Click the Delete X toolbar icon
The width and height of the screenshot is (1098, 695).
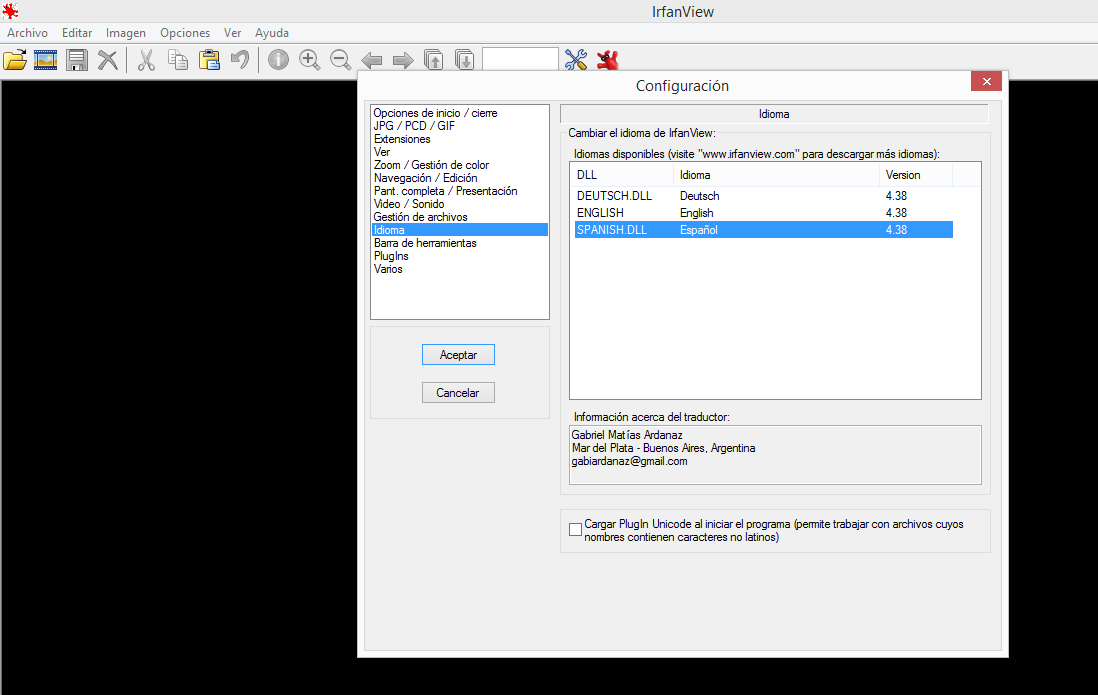click(x=108, y=60)
